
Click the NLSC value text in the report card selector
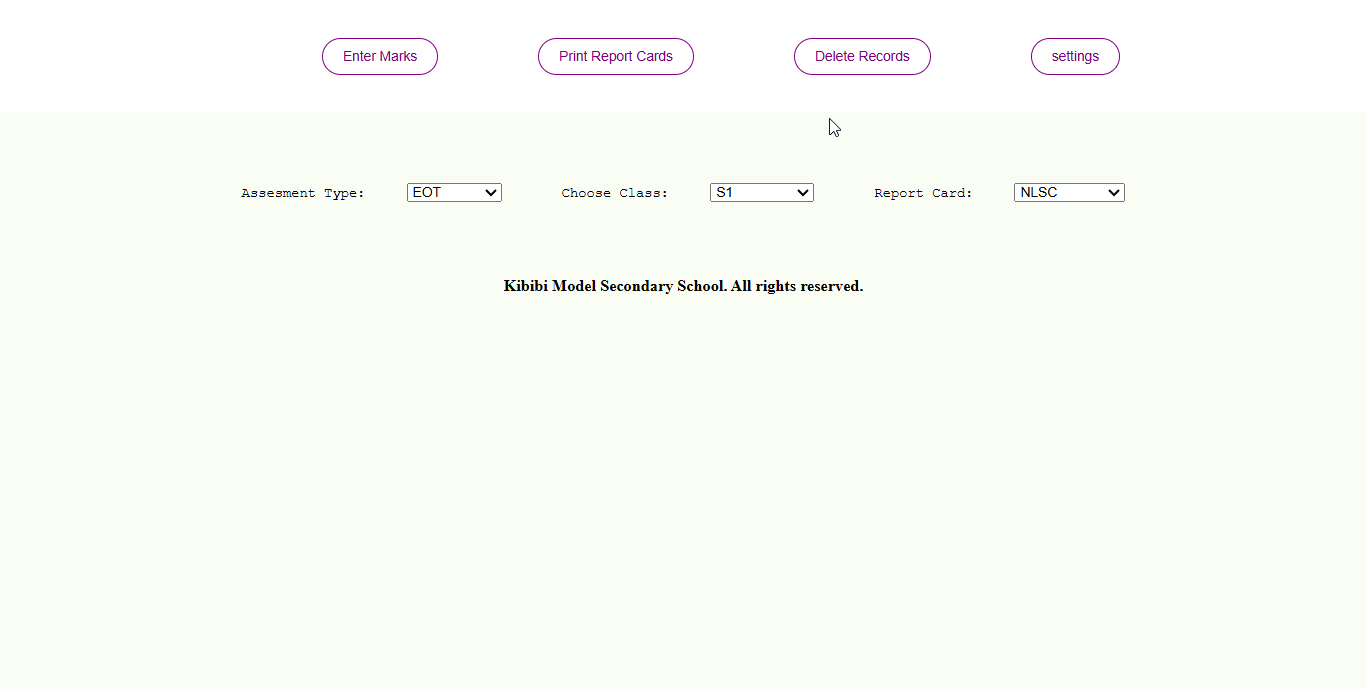click(1039, 193)
